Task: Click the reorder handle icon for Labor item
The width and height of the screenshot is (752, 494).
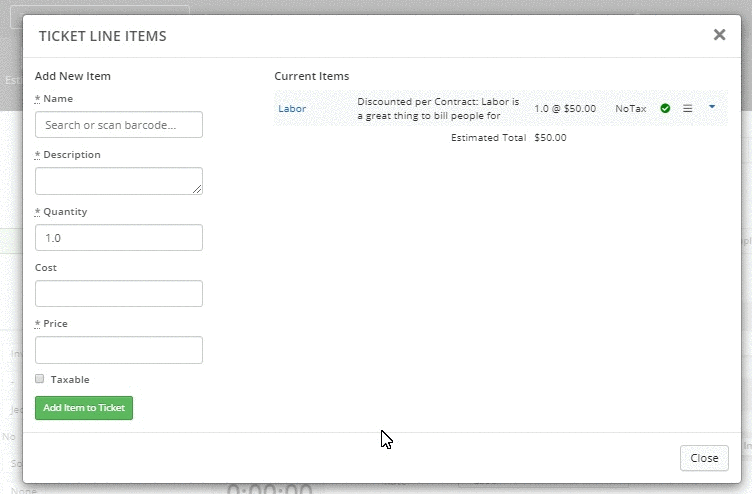Action: click(687, 108)
